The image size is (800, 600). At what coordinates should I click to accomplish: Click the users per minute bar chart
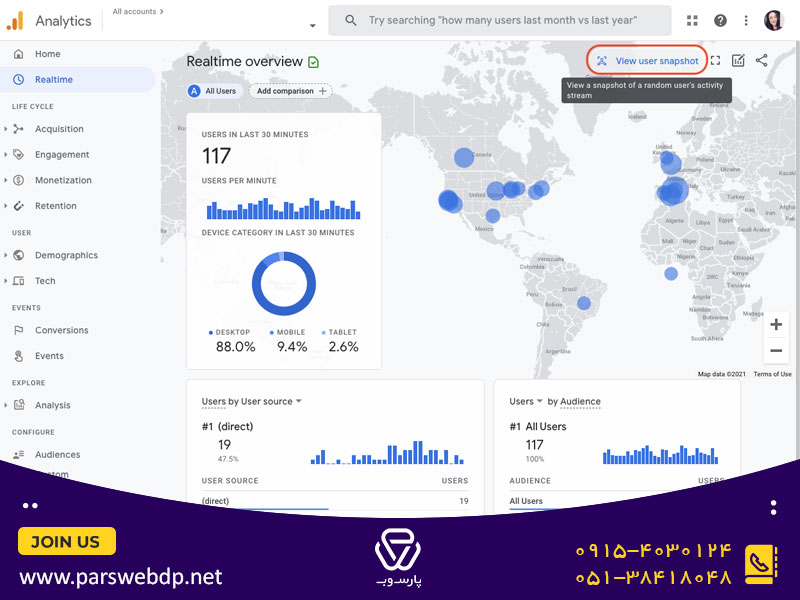tap(283, 209)
